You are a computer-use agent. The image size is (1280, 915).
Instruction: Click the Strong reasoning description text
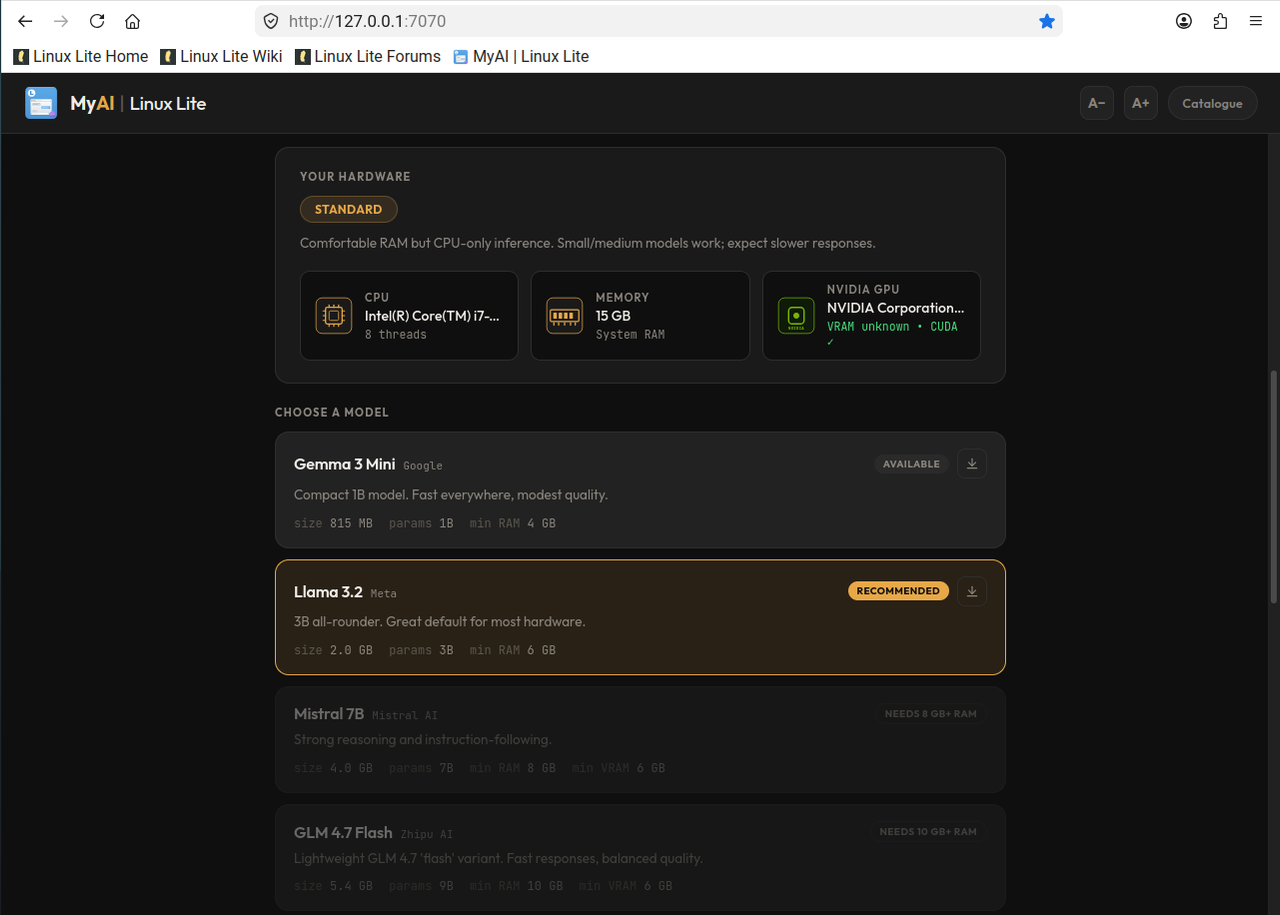pyautogui.click(x=423, y=739)
